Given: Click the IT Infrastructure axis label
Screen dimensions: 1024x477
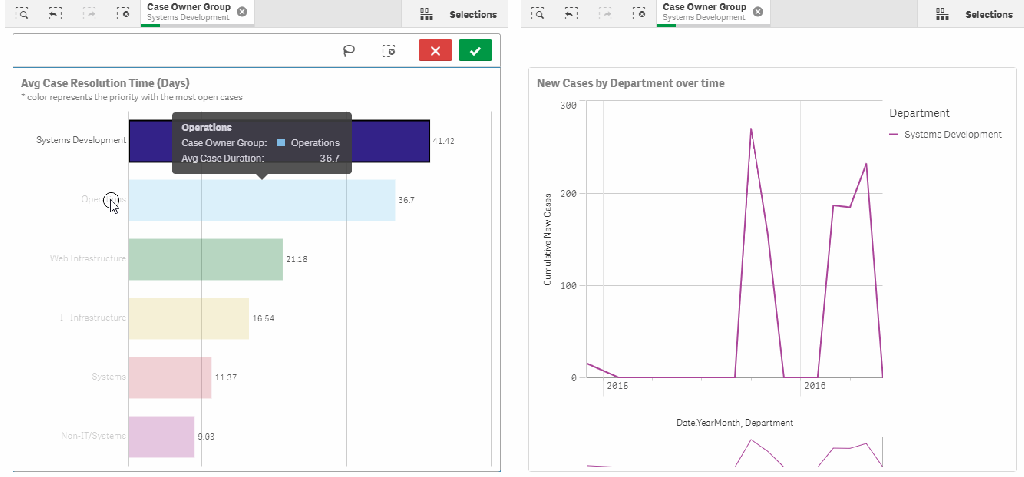Looking at the screenshot, I should [x=93, y=318].
